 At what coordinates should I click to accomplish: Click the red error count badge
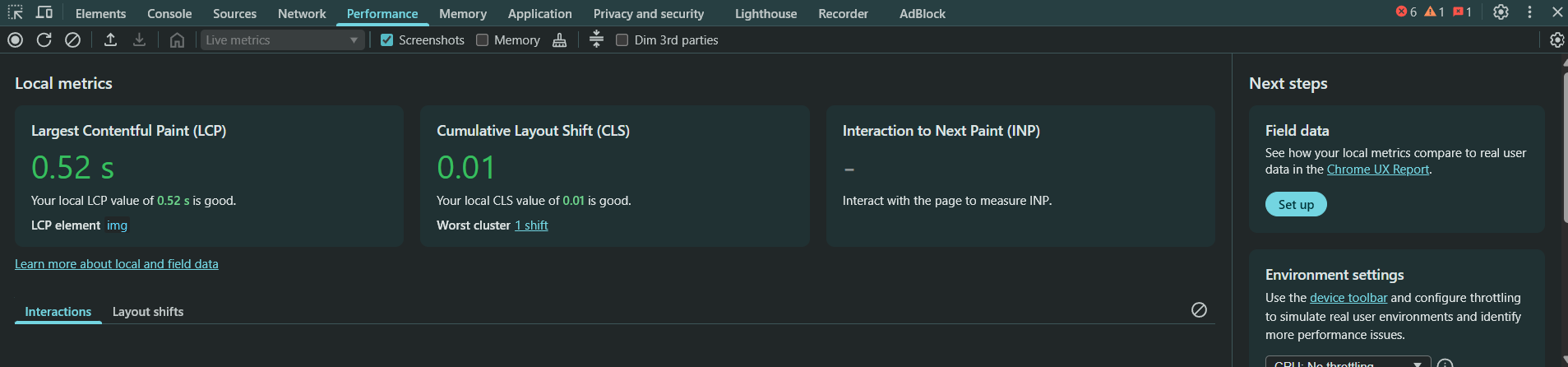[1406, 12]
